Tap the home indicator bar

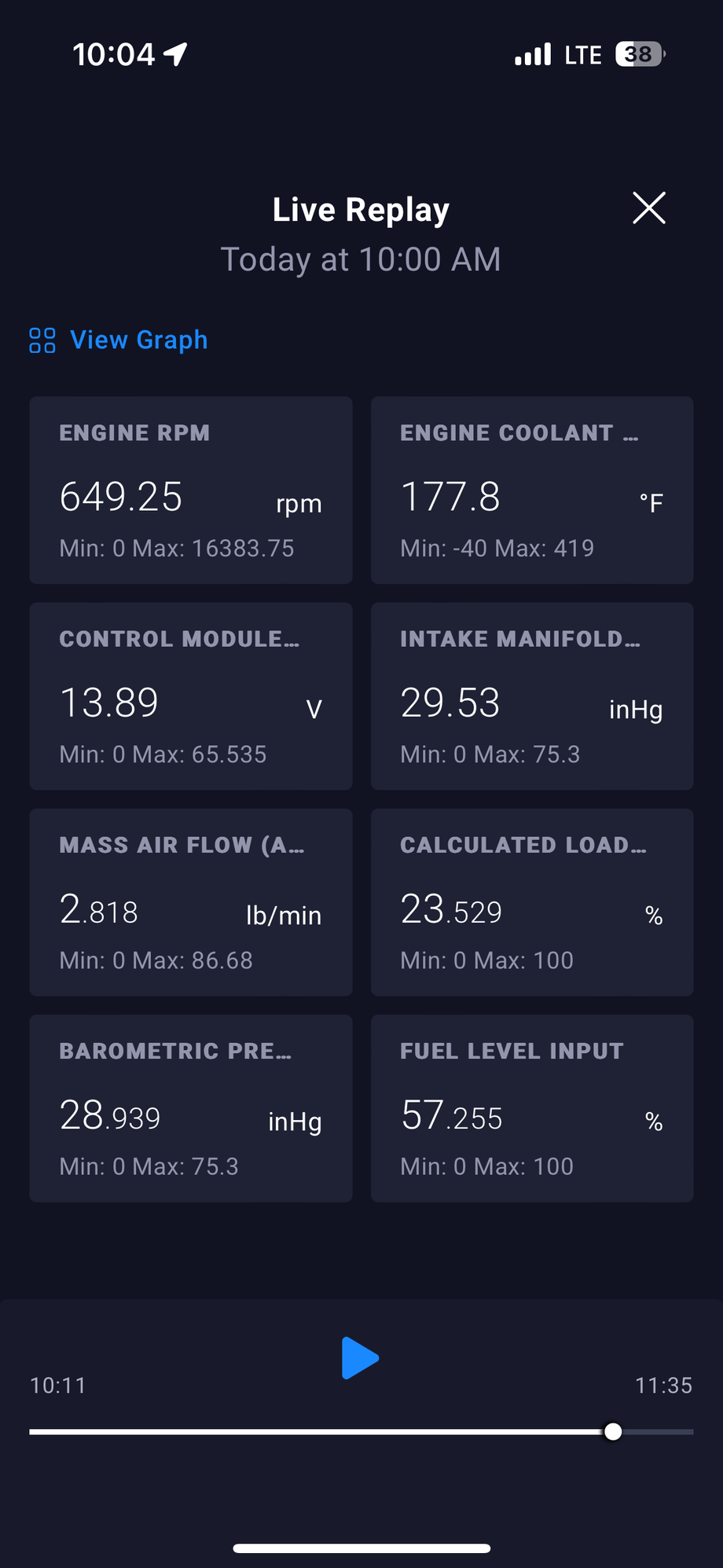click(x=361, y=1548)
